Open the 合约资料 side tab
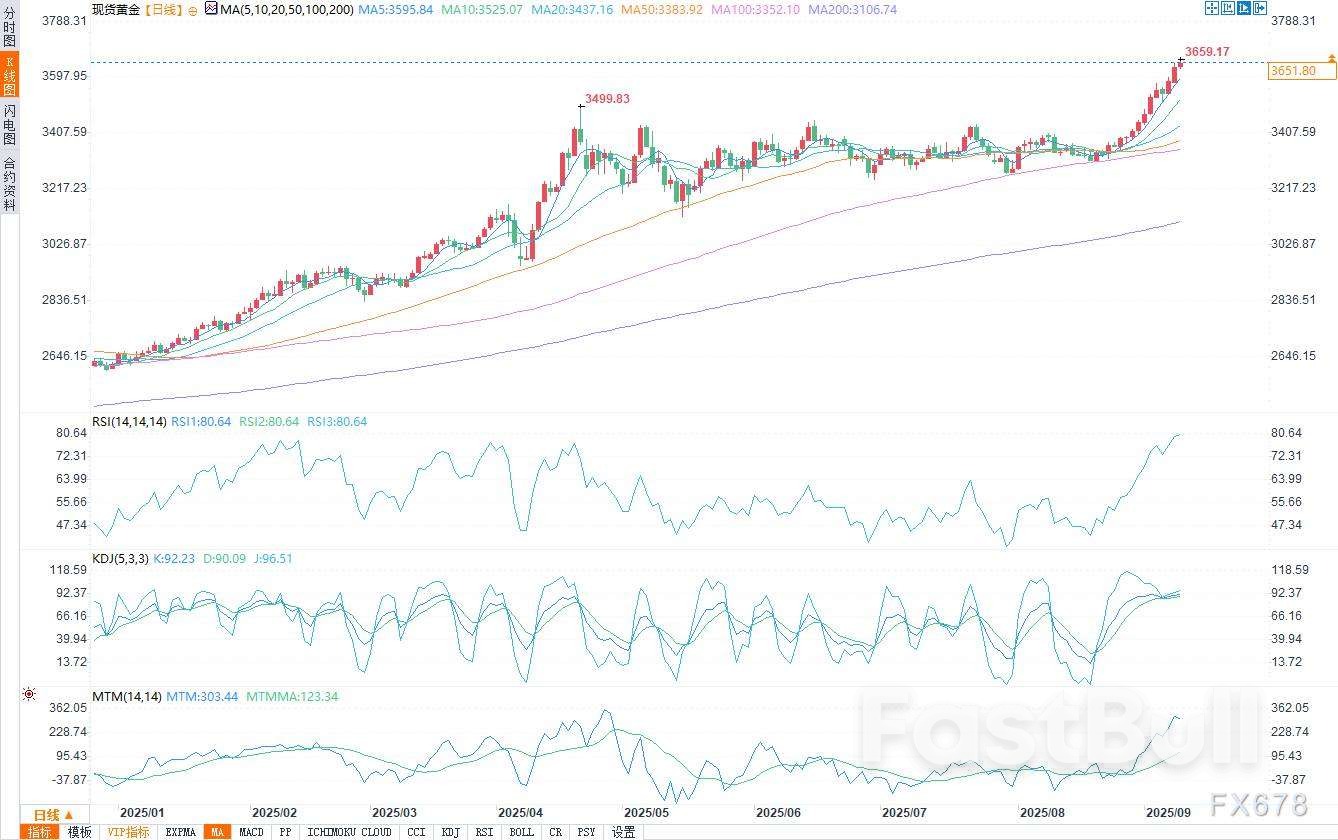Image resolution: width=1338 pixels, height=840 pixels. coord(9,183)
